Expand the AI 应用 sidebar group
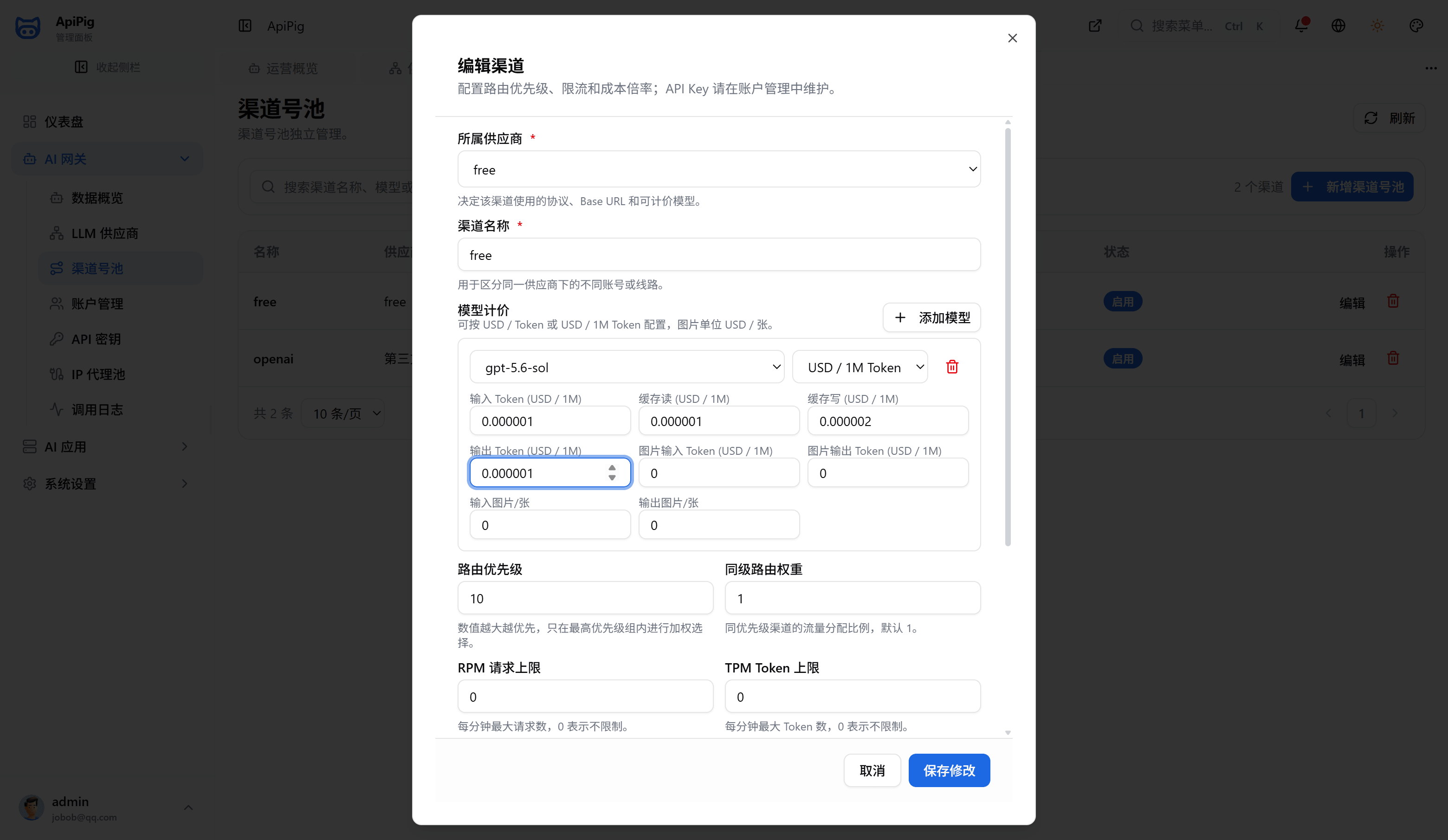Screen dimensions: 1448x840 point(107,446)
